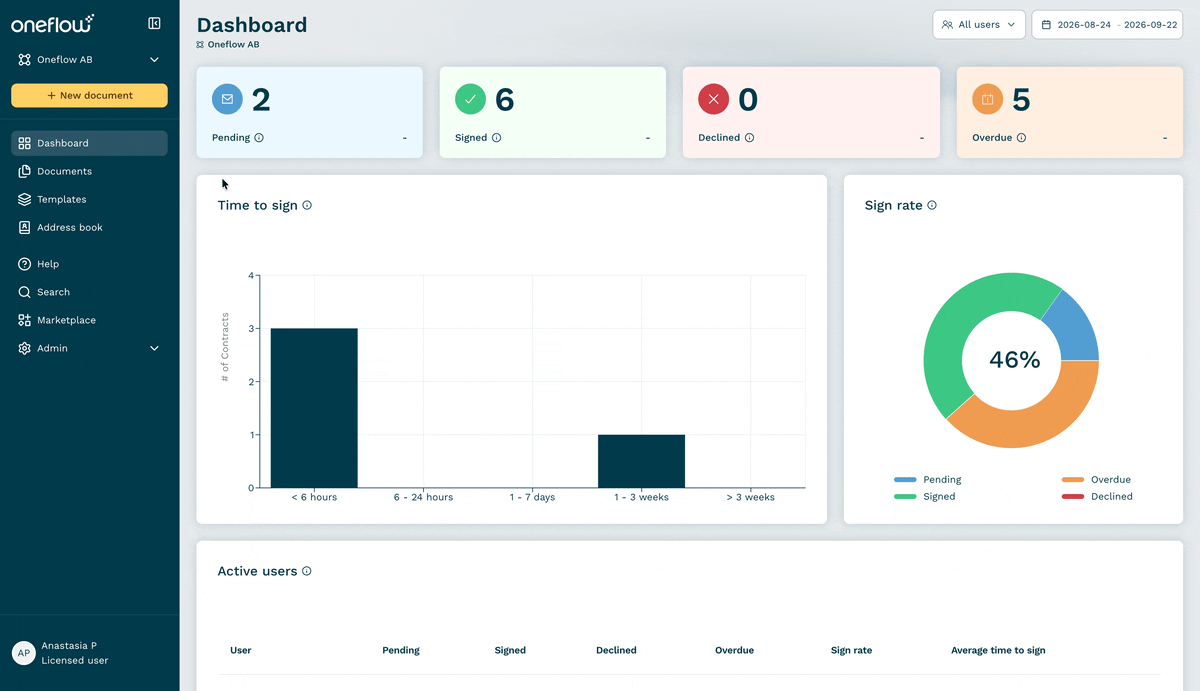Click Anastasia P user profile
Screen dimensions: 1200x691
click(69, 646)
